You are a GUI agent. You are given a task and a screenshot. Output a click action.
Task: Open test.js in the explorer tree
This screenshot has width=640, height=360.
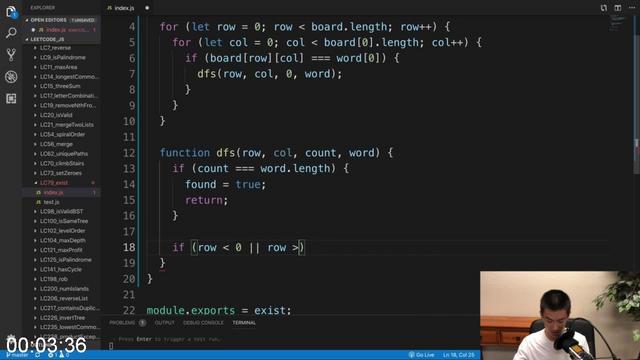click(x=51, y=202)
